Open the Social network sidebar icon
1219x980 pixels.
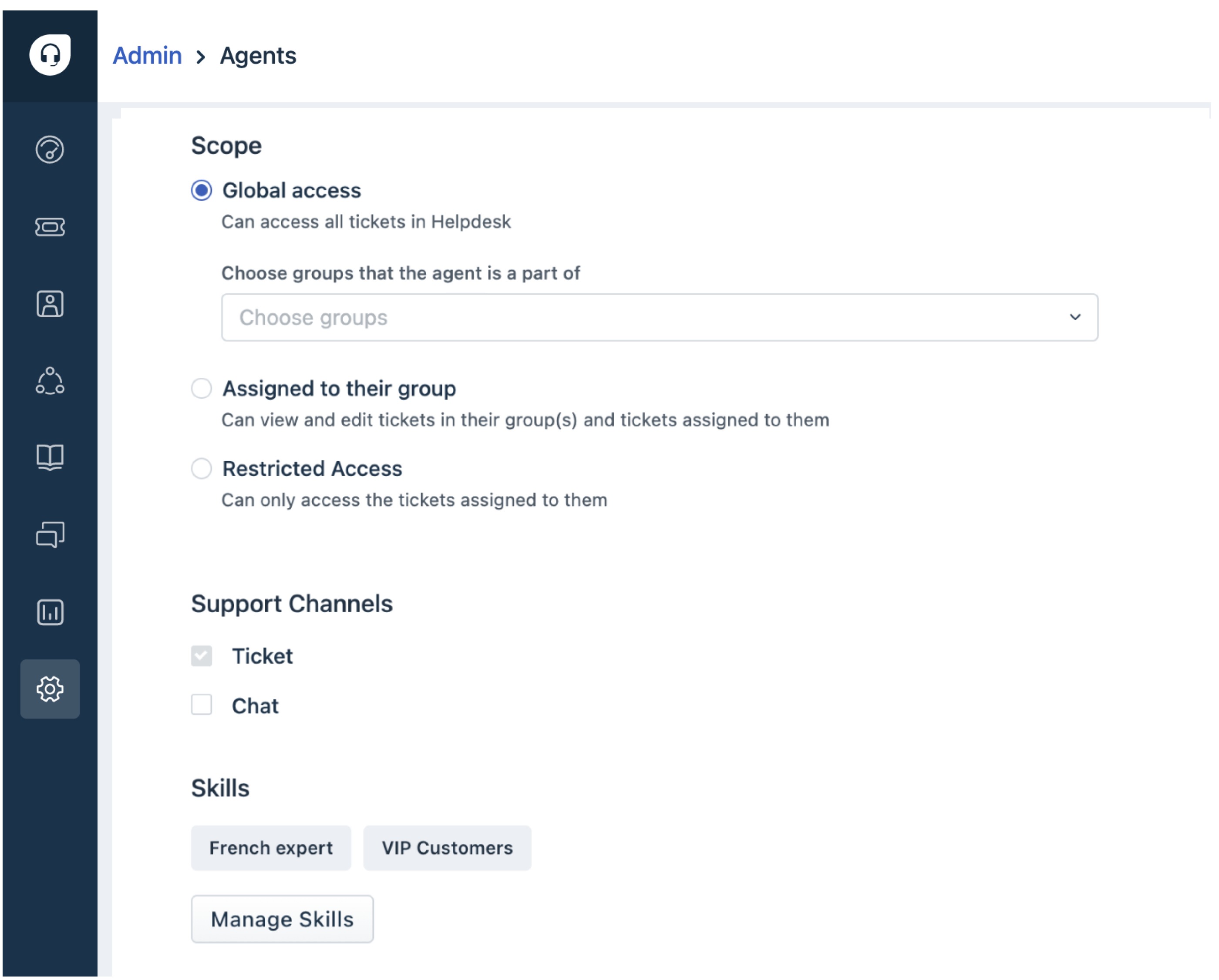tap(50, 382)
